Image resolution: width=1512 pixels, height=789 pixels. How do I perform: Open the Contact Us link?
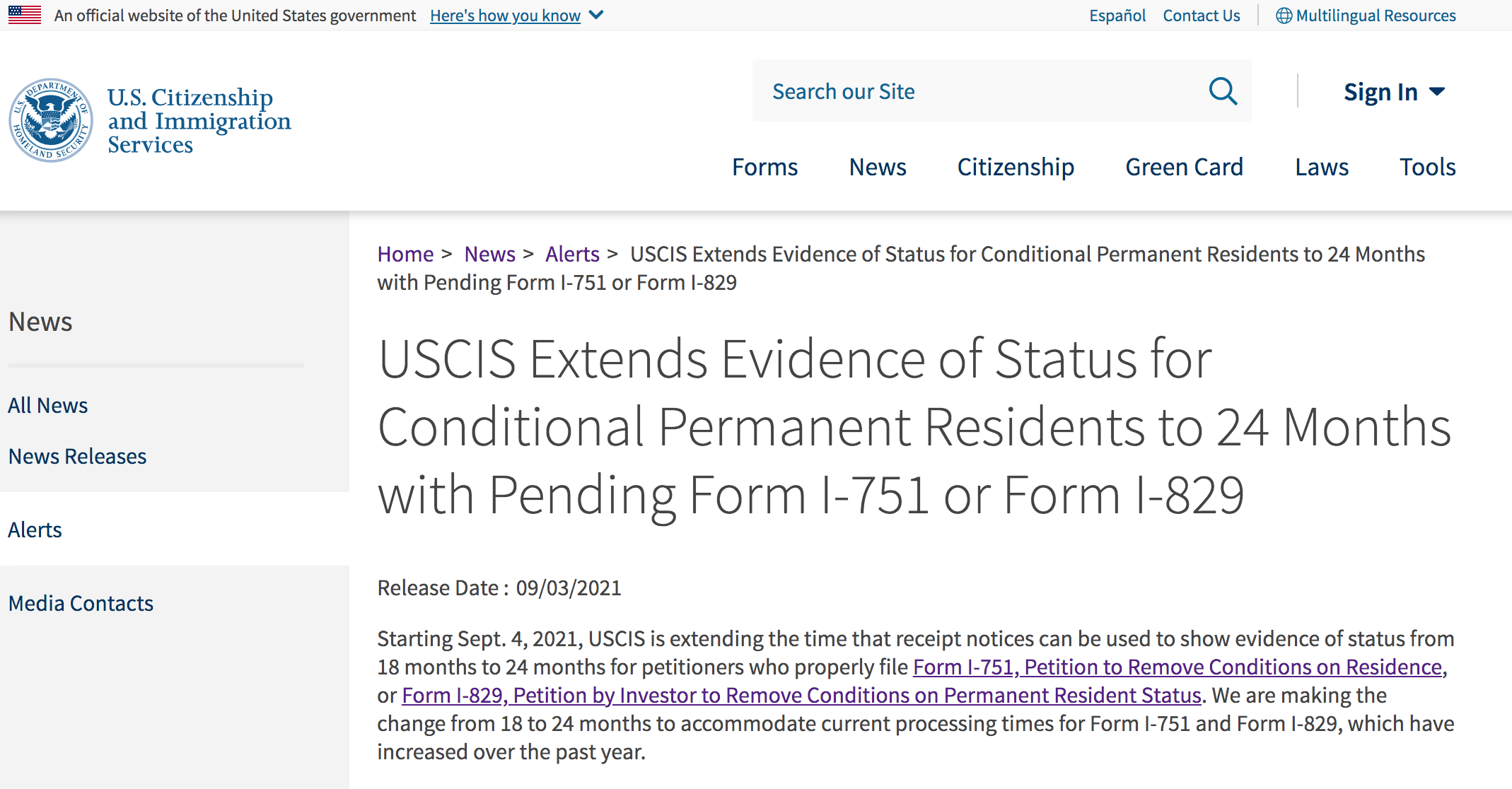(x=1202, y=16)
